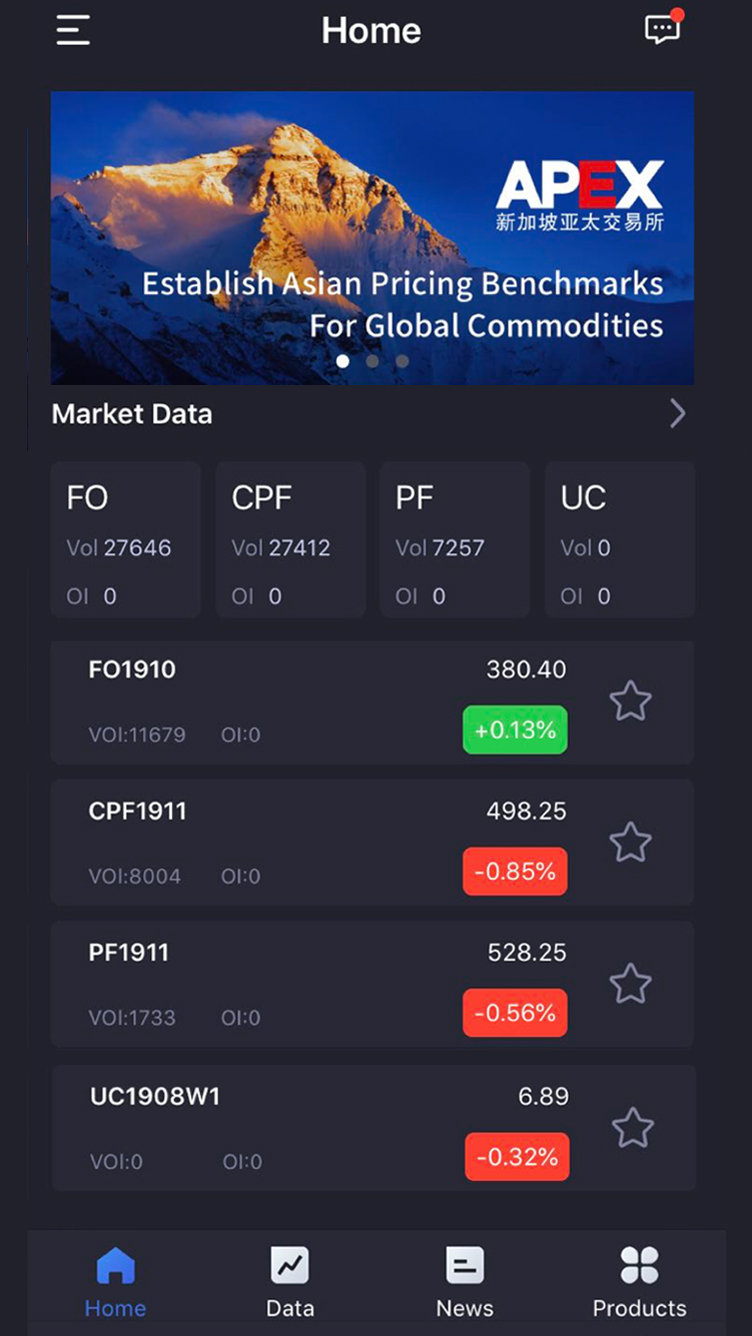Select the FO market card
Screen dimensions: 752x1336
[125, 540]
